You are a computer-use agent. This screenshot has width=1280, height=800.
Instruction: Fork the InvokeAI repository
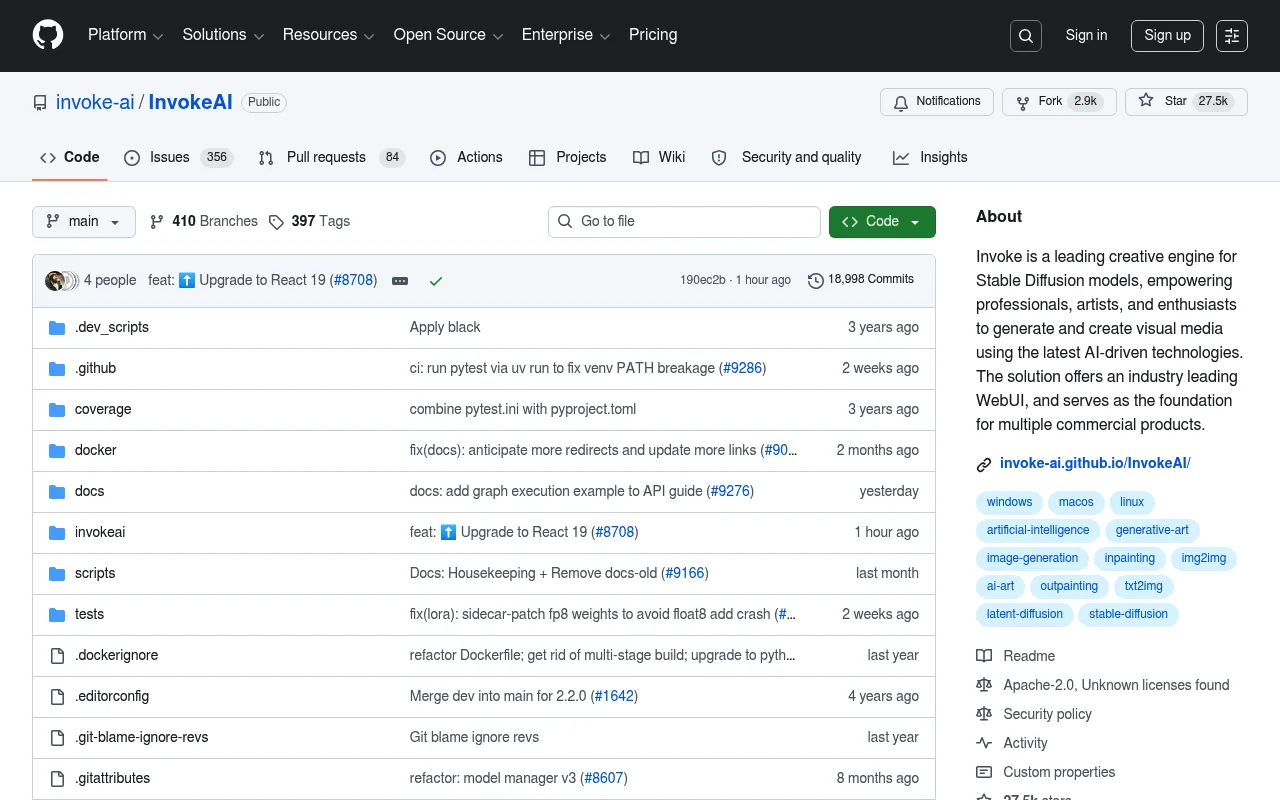coord(1059,102)
